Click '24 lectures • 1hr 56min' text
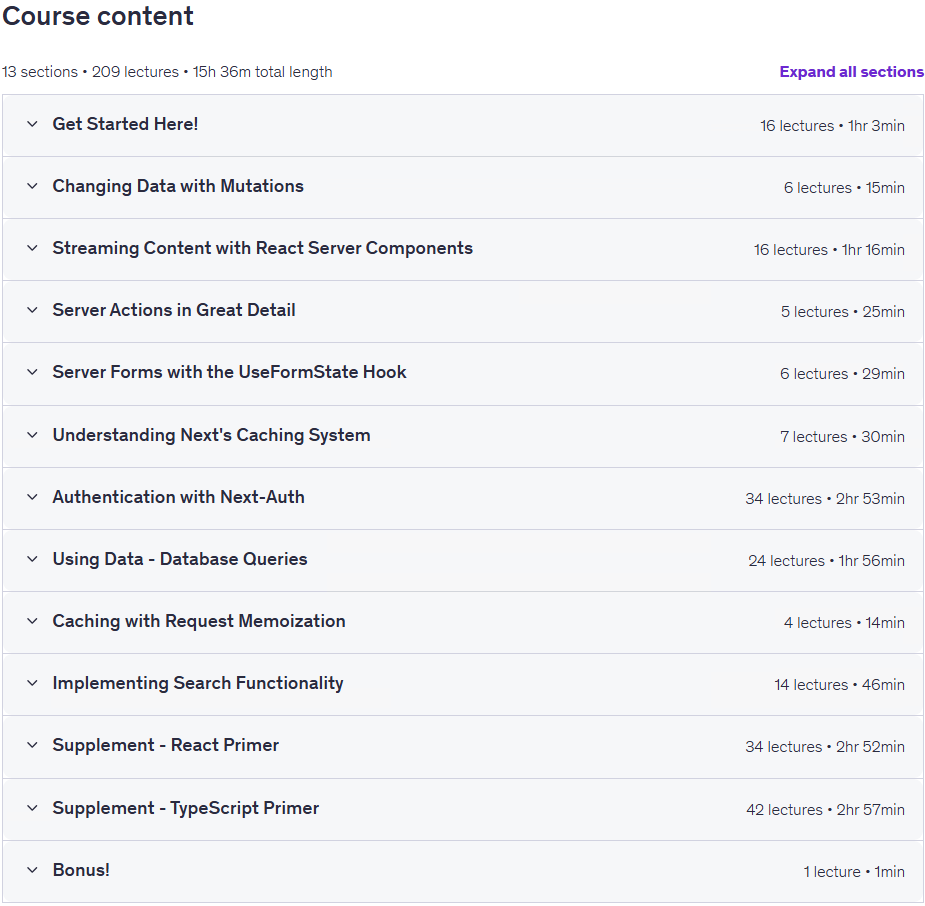The width and height of the screenshot is (925, 906). [826, 560]
